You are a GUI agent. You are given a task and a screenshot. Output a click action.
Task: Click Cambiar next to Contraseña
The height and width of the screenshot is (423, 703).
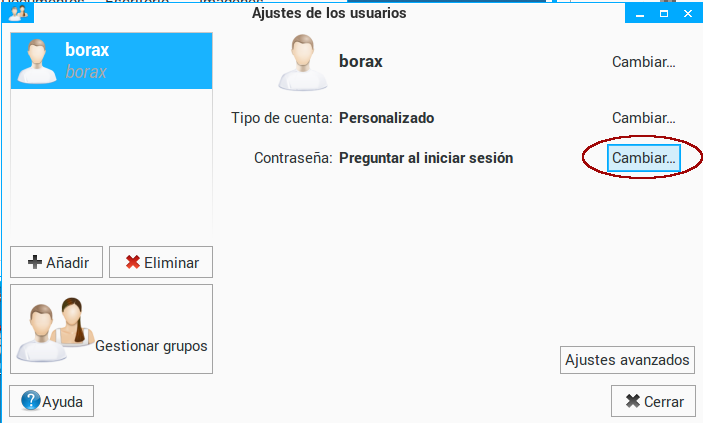644,158
